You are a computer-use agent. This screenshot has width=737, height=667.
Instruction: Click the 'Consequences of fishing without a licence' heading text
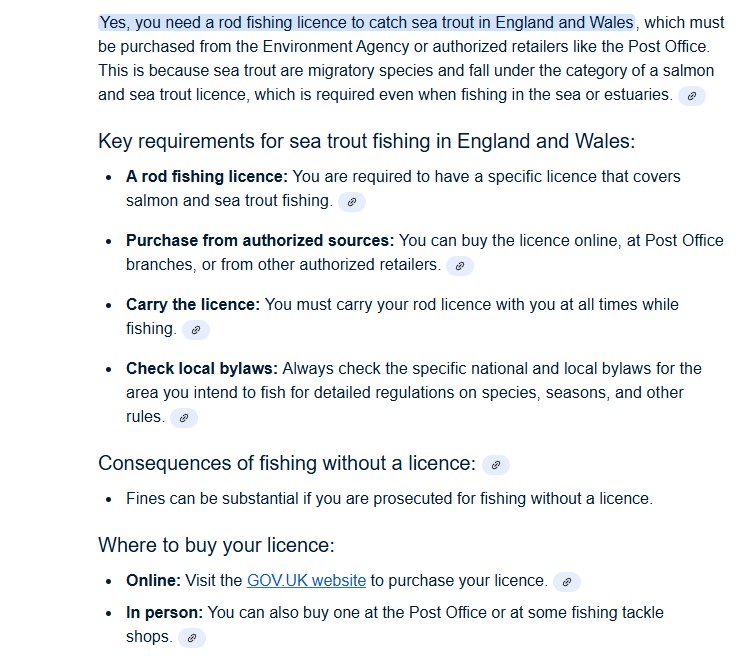click(x=286, y=463)
